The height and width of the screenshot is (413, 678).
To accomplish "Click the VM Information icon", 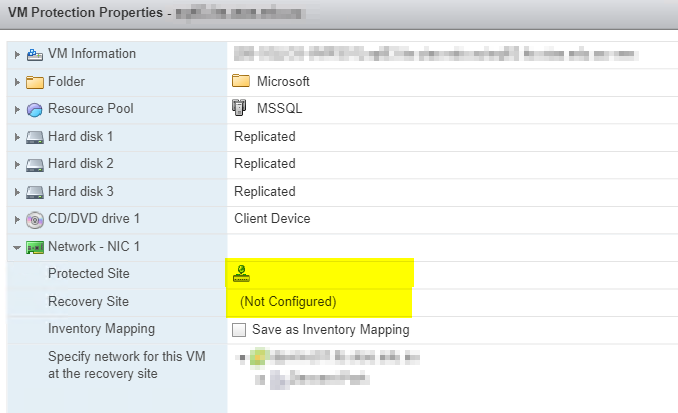I will point(35,54).
